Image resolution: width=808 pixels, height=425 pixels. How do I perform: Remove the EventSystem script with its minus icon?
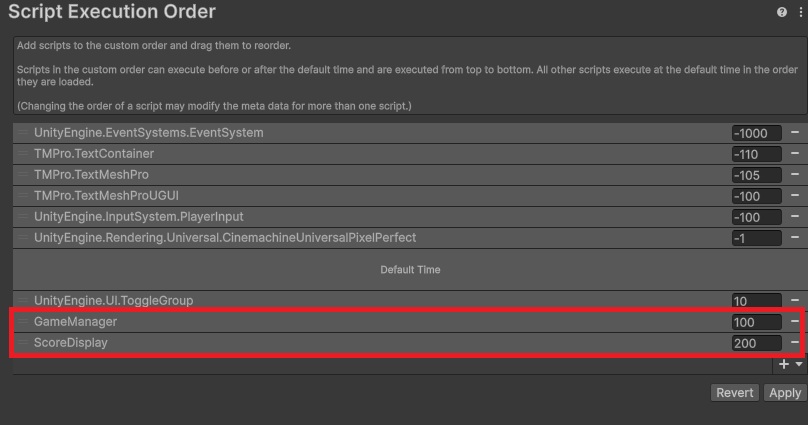[x=795, y=133]
